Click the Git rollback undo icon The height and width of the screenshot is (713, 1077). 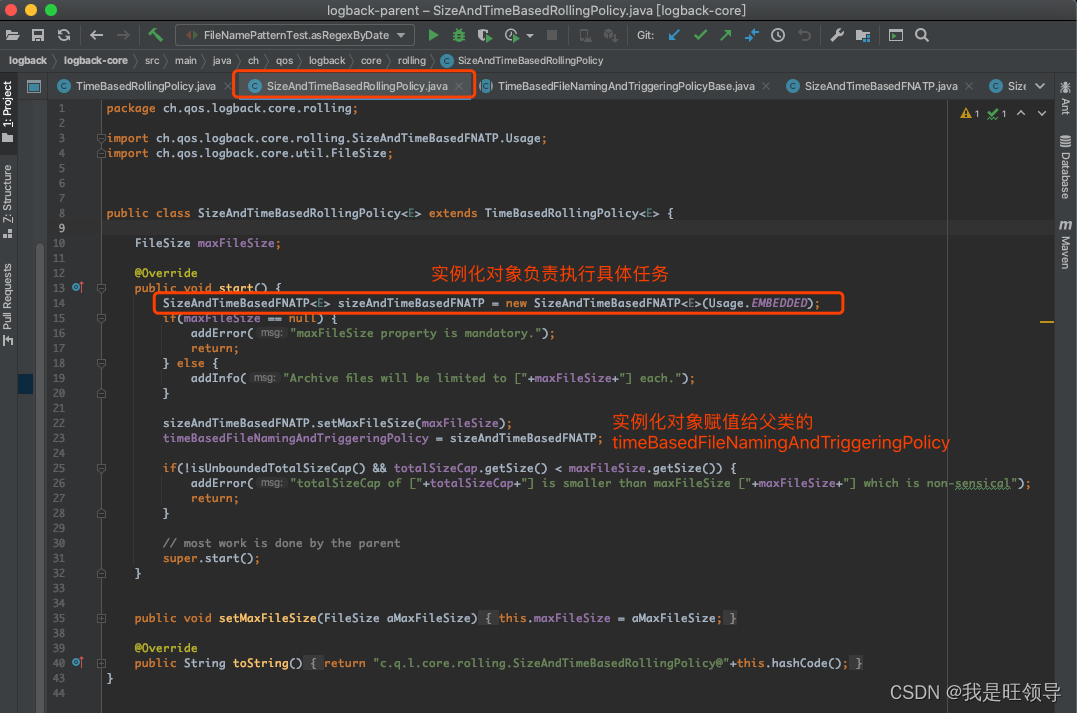pyautogui.click(x=804, y=35)
